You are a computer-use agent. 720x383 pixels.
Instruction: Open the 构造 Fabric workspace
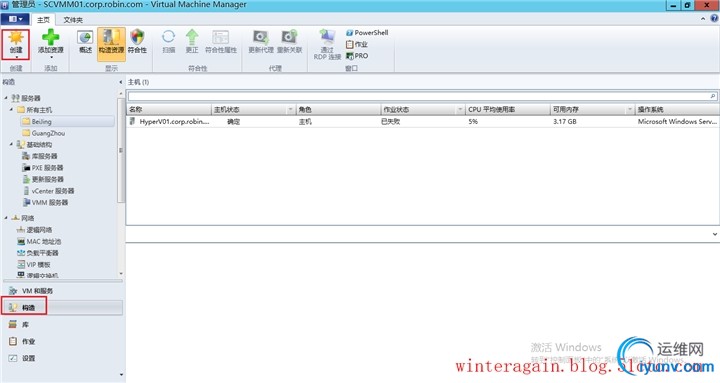pos(63,307)
